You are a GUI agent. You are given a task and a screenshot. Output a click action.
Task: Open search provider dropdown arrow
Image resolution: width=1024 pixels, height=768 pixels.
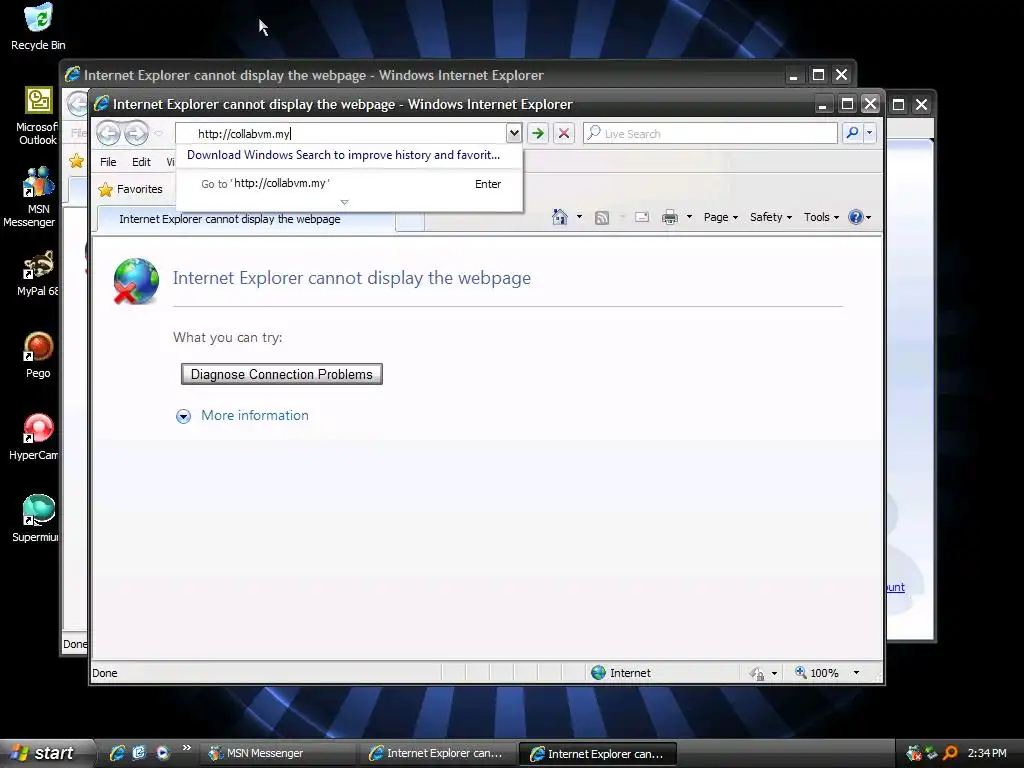[x=869, y=133]
